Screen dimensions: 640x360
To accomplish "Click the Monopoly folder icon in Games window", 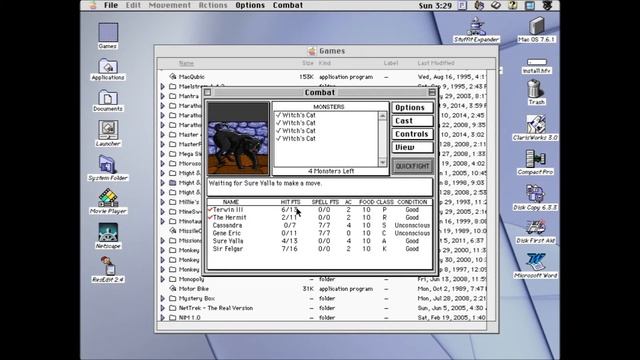I will [173, 279].
